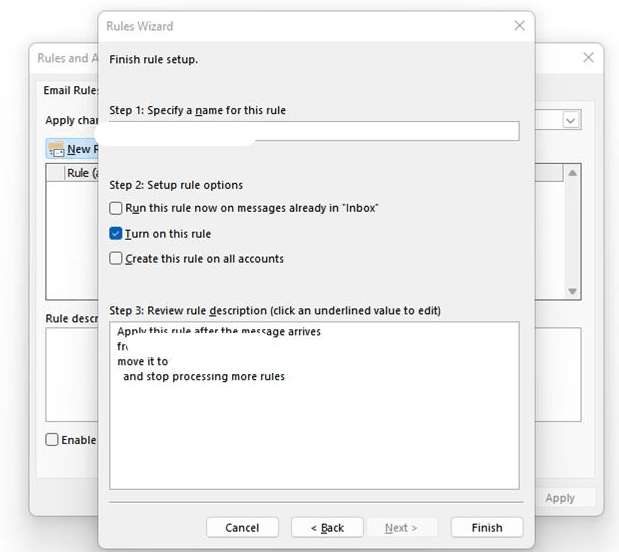Uncheck Turn on this rule
619x552 pixels.
116,234
